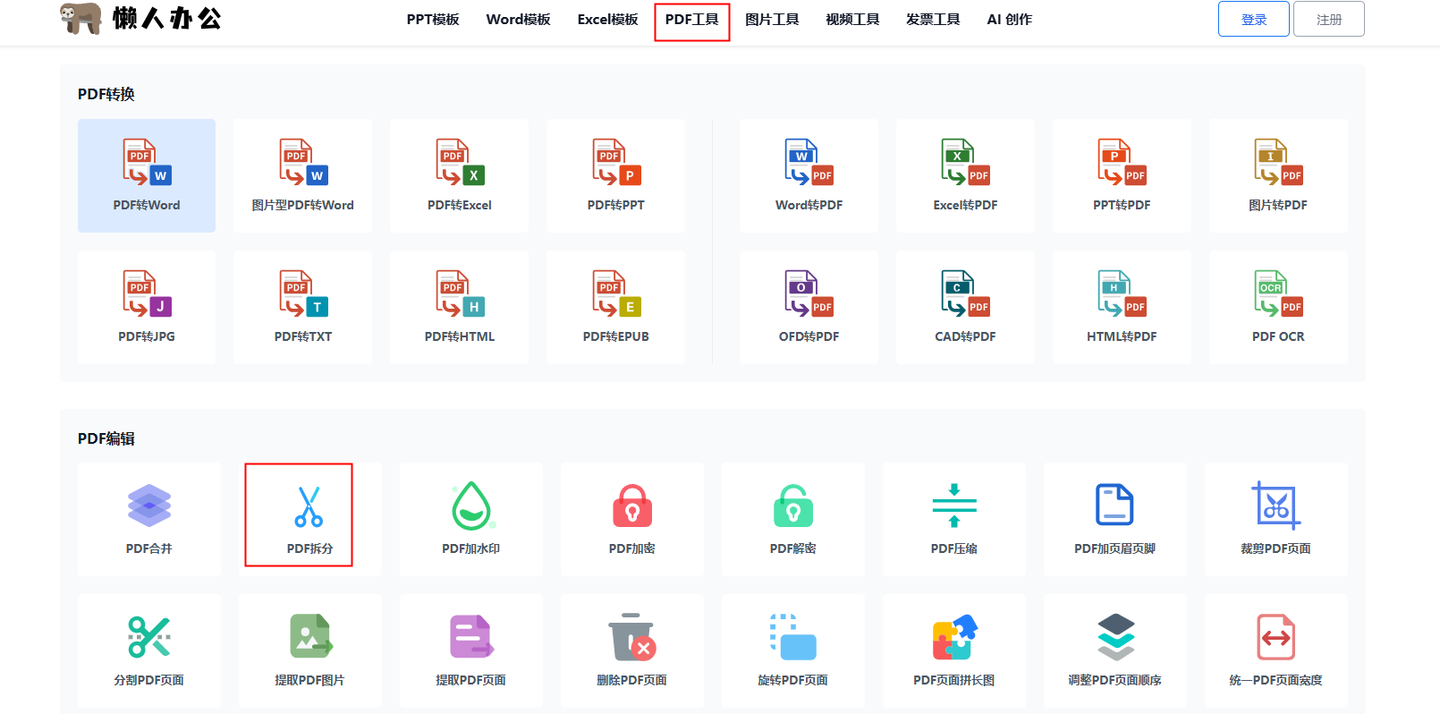Select the 提取PDF图片 tool

(x=310, y=650)
